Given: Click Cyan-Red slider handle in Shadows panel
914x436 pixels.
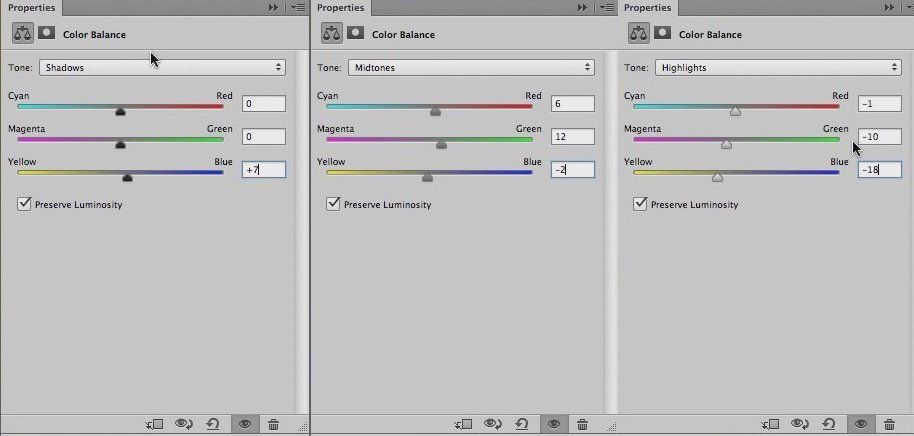Looking at the screenshot, I should point(120,111).
